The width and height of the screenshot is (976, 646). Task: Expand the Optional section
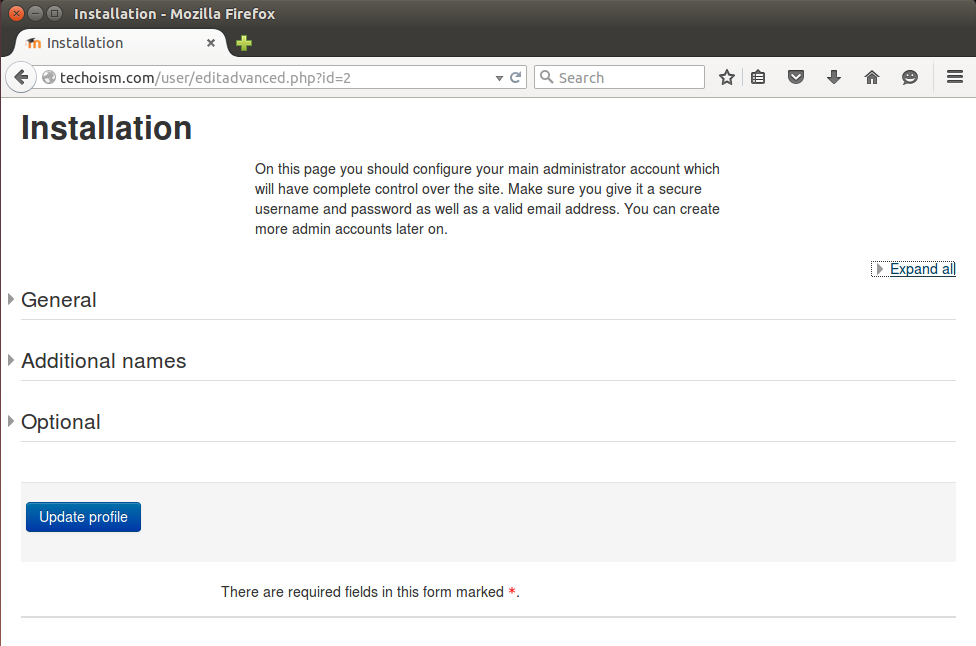tap(60, 422)
